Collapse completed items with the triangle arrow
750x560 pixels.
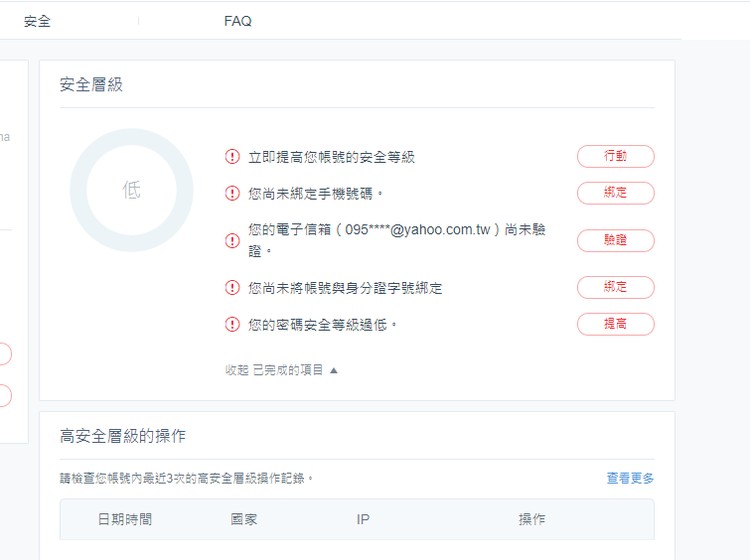click(x=334, y=370)
